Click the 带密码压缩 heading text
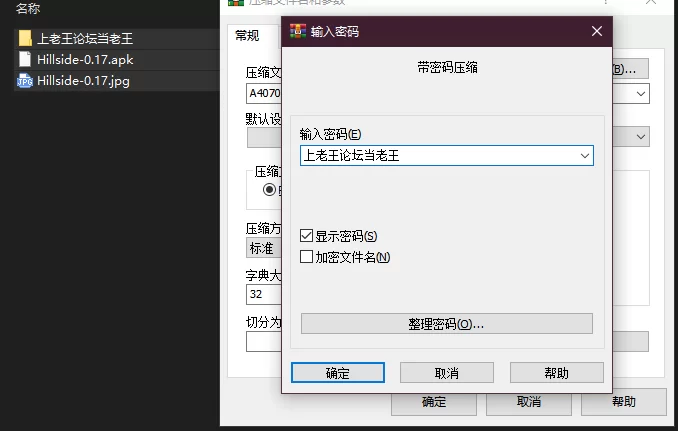Image resolution: width=678 pixels, height=431 pixels. tap(448, 67)
